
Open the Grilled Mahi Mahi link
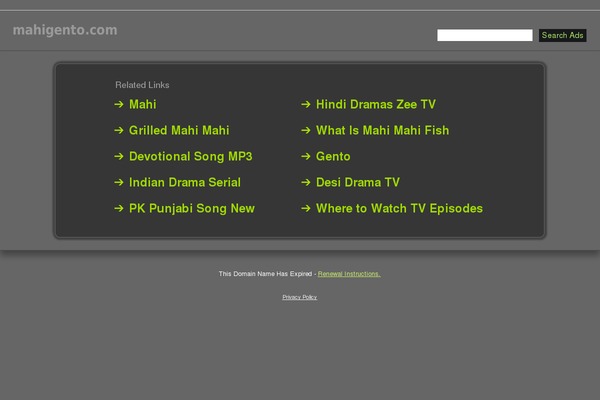click(x=179, y=130)
